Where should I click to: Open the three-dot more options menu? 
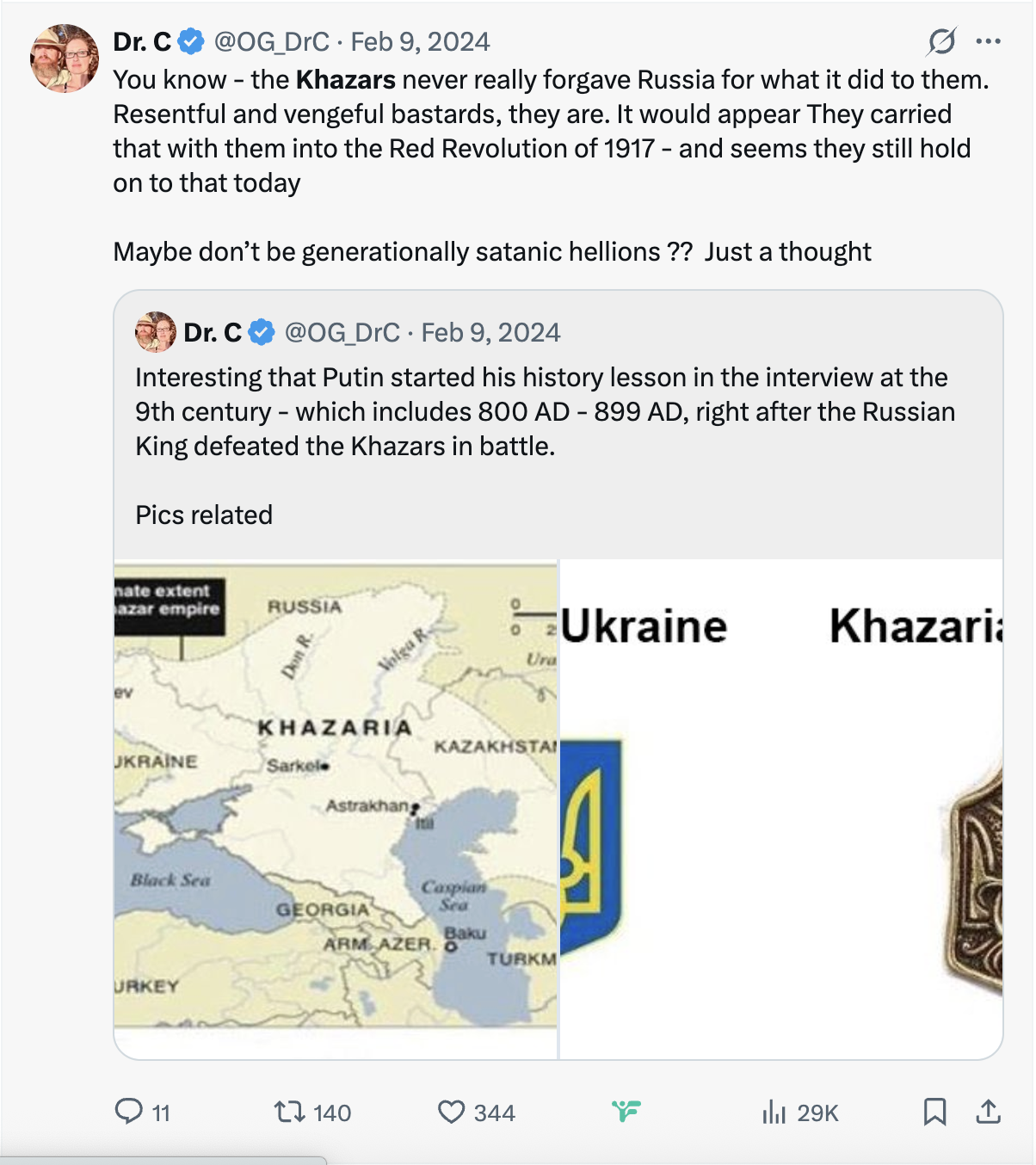(x=988, y=41)
